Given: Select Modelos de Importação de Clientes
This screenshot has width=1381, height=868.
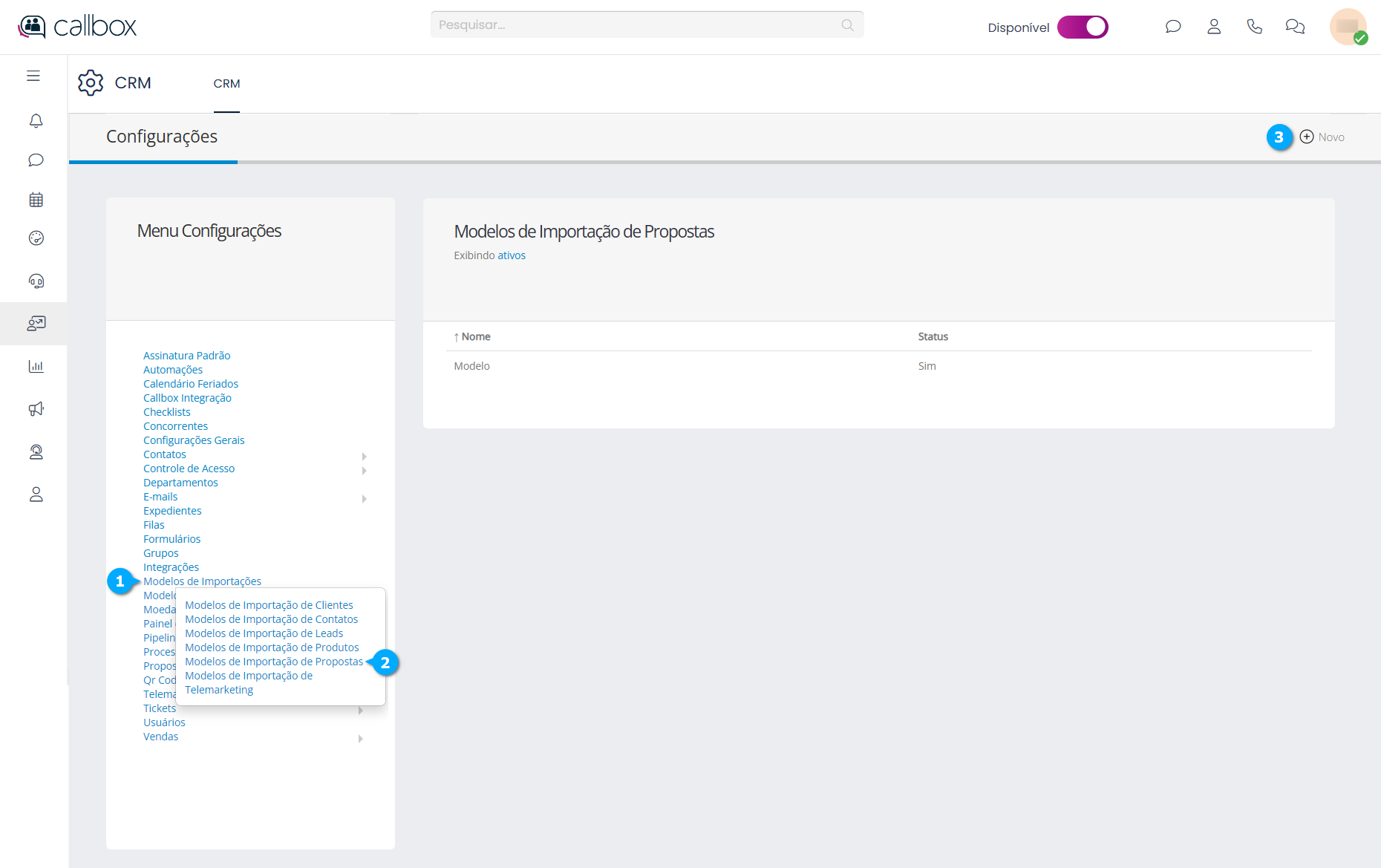Looking at the screenshot, I should [x=269, y=605].
